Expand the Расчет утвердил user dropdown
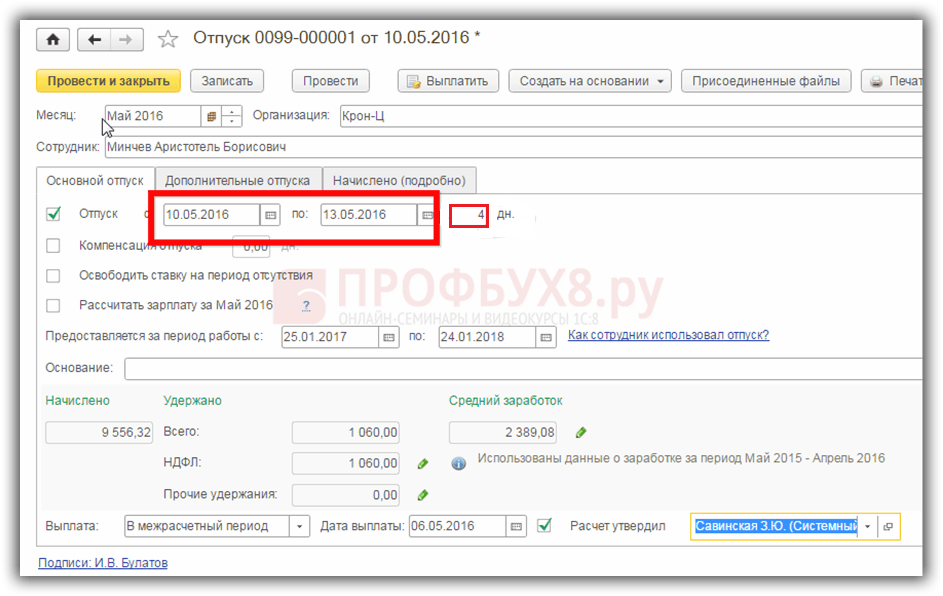 pyautogui.click(x=868, y=526)
